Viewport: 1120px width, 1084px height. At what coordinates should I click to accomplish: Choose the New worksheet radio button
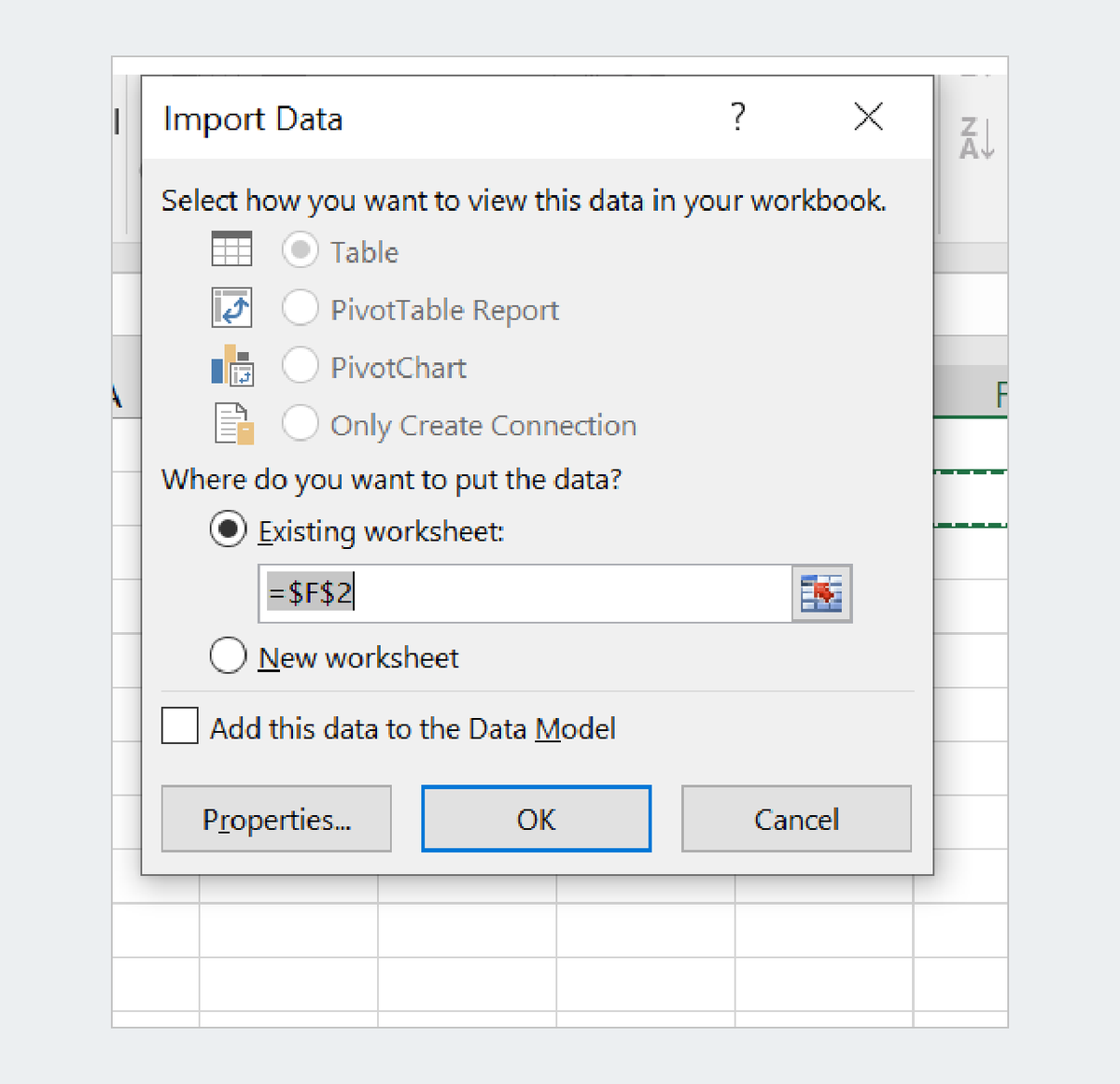[229, 655]
